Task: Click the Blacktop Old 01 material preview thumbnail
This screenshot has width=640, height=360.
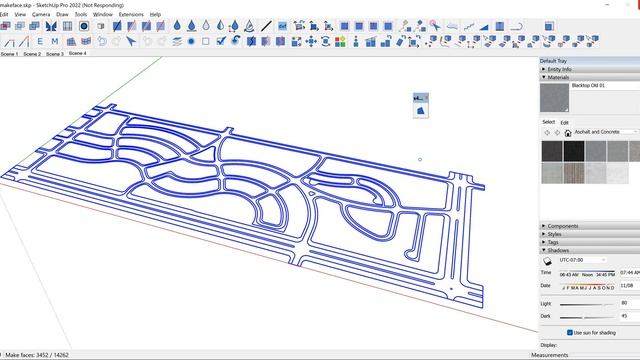Action: (x=554, y=98)
